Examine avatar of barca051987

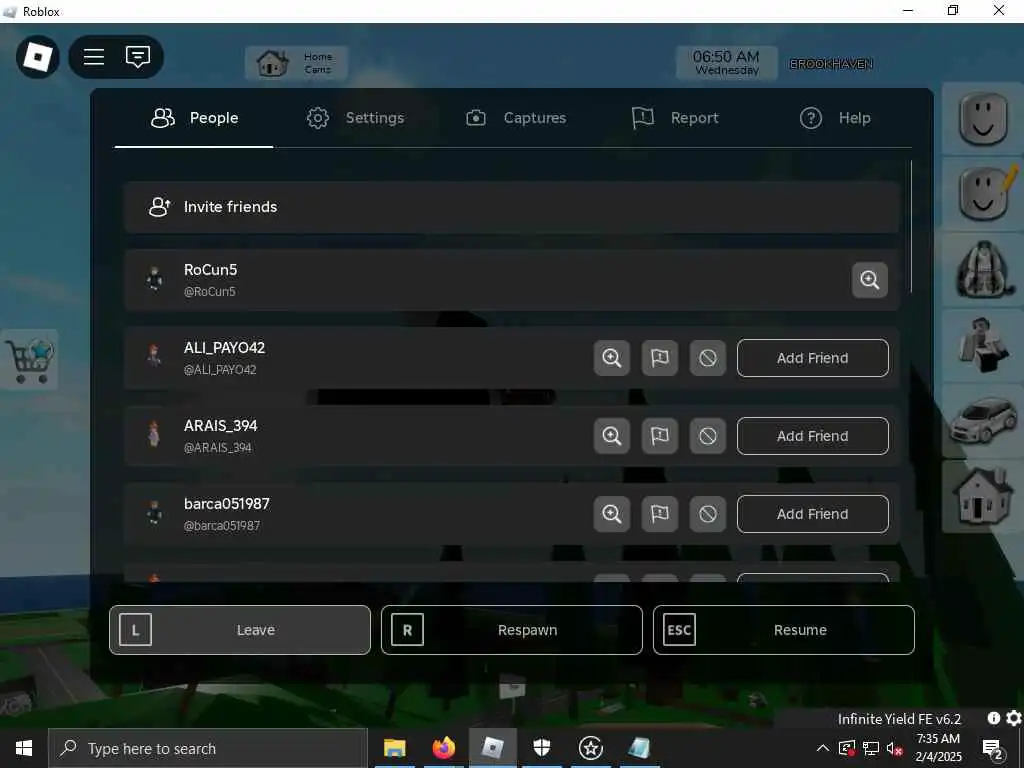611,514
